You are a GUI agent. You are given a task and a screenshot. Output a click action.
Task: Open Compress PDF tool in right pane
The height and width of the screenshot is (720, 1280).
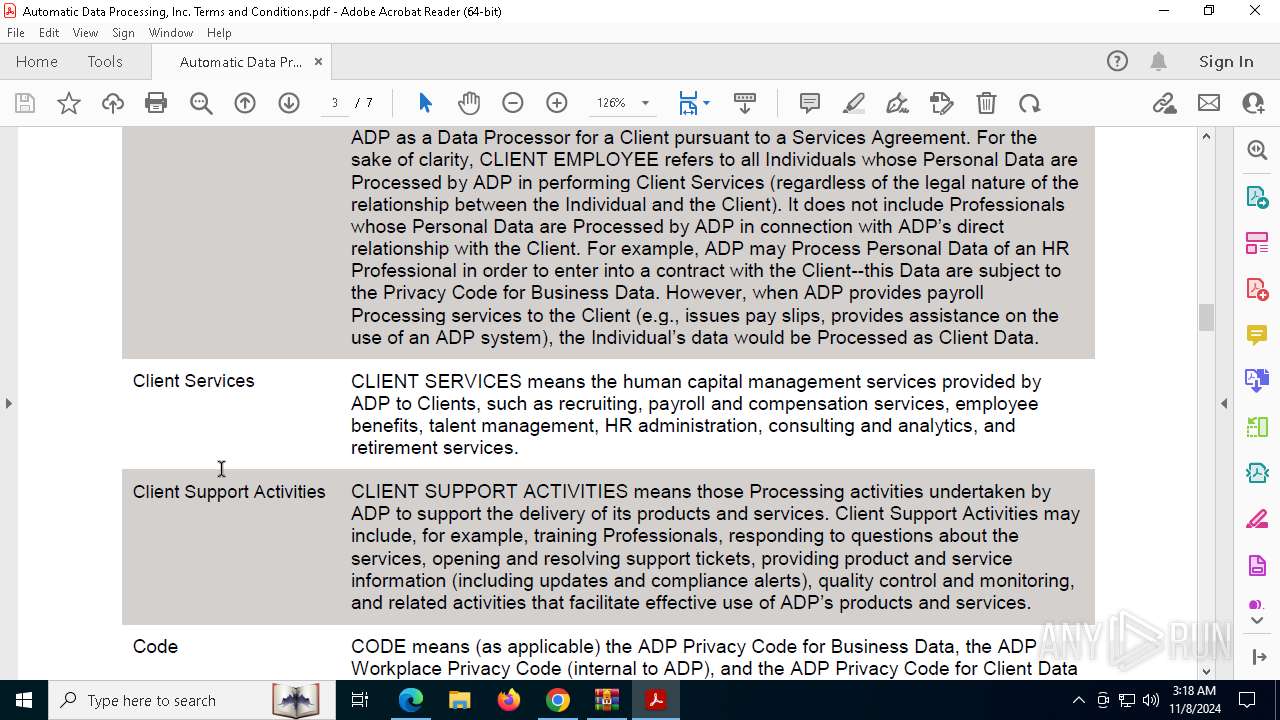tap(1257, 472)
